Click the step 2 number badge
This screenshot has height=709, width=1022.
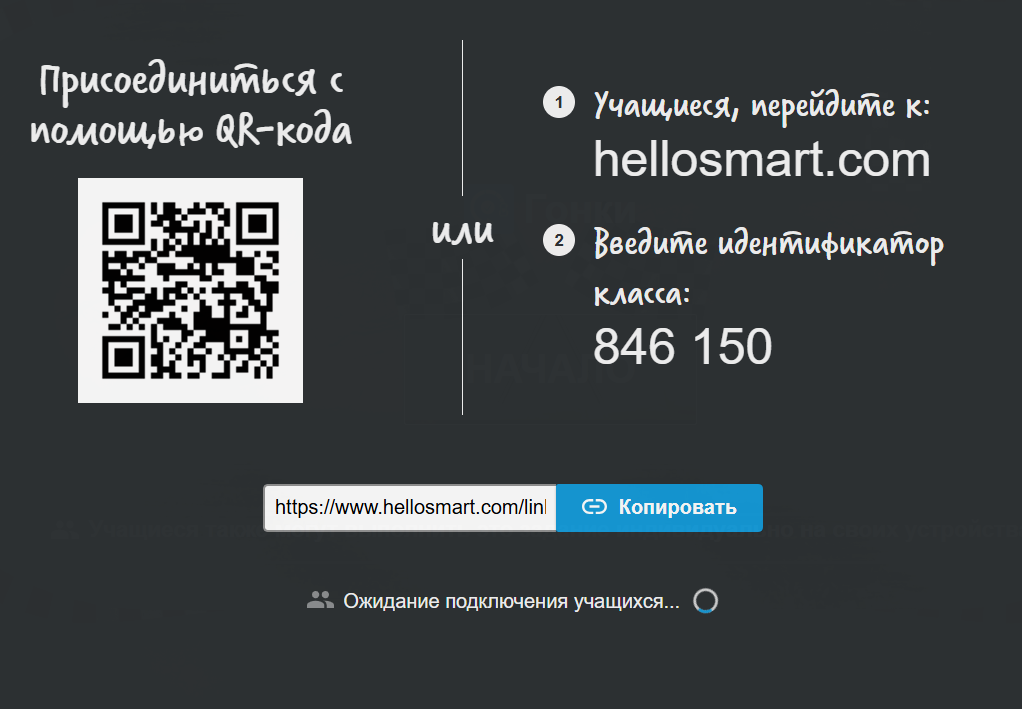[558, 240]
